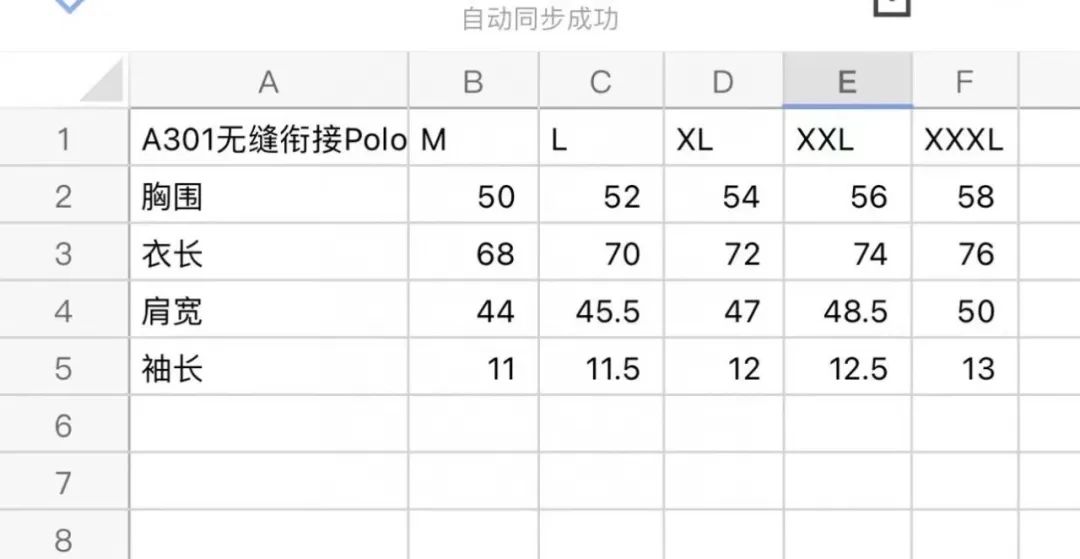Click the 袖长 label cell
The image size is (1080, 559).
[268, 369]
